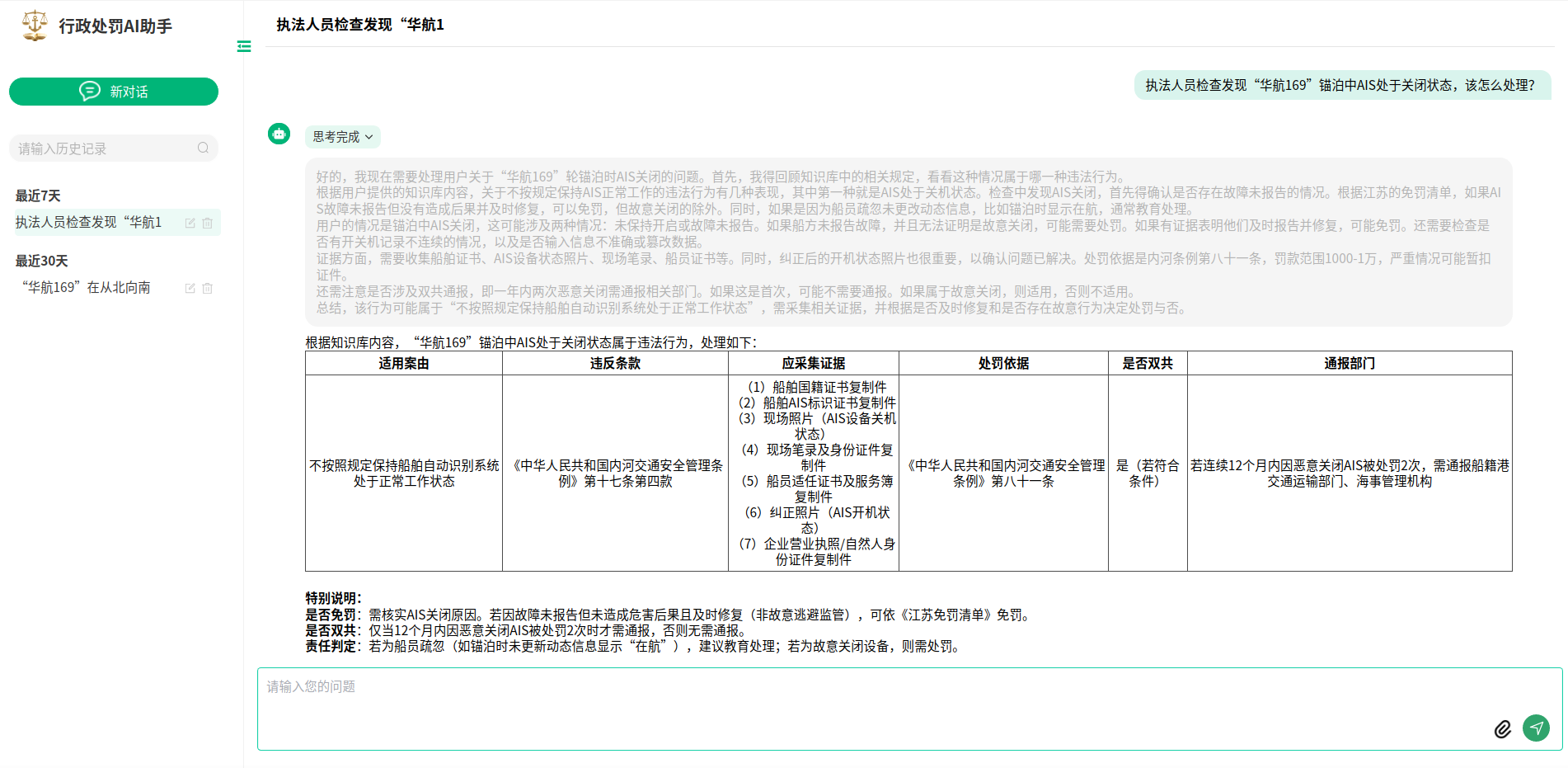Collapse the 思考完成 thinking section
Screen dimensions: 1568x768
342,137
